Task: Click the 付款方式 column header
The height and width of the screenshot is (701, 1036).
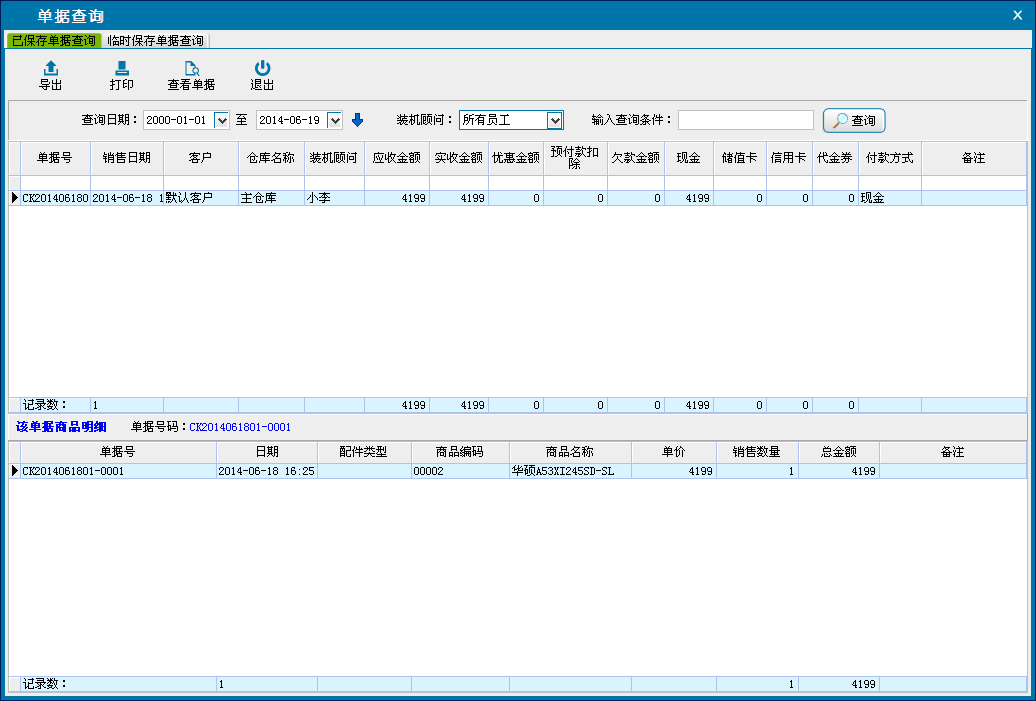Action: click(889, 158)
